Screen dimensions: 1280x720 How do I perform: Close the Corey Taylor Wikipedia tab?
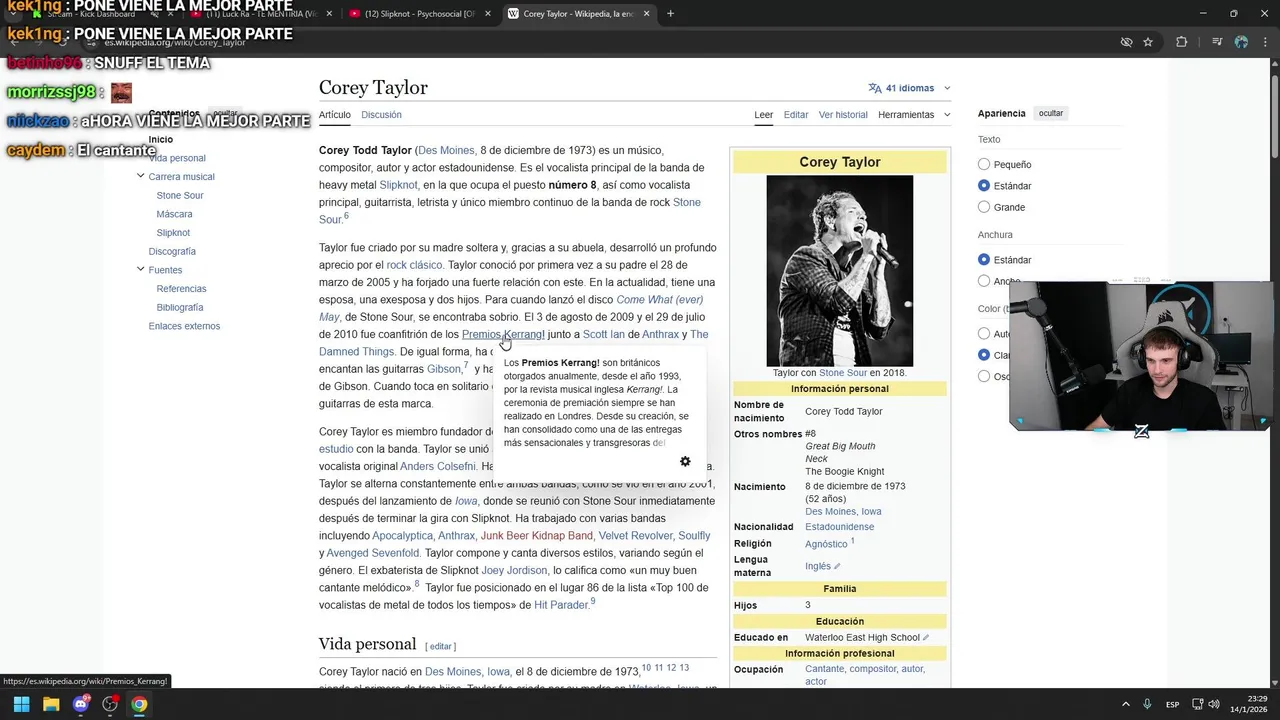coord(647,14)
